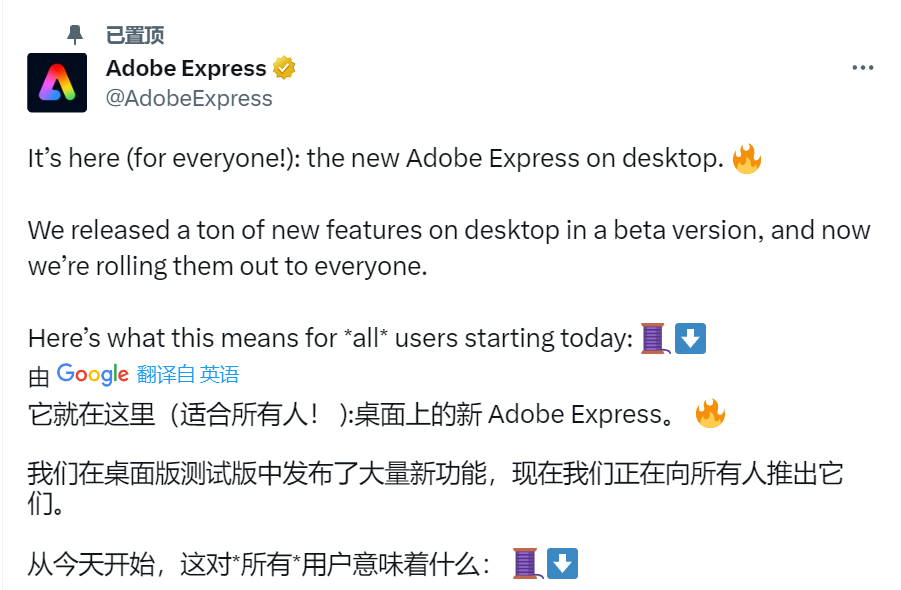Screen dimensions: 901x590
Task: Open the Adobe Express display name
Action: [186, 67]
